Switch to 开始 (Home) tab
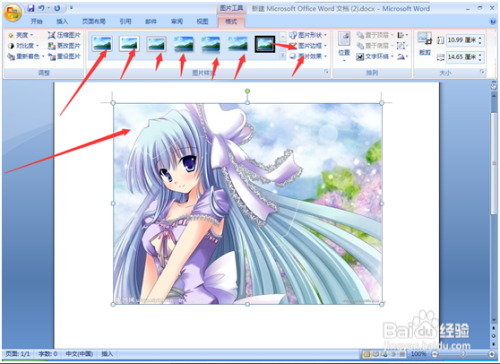 [x=36, y=21]
